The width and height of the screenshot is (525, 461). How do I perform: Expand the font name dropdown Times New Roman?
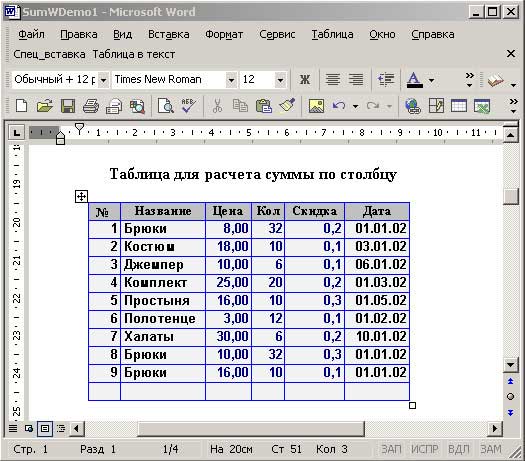231,80
